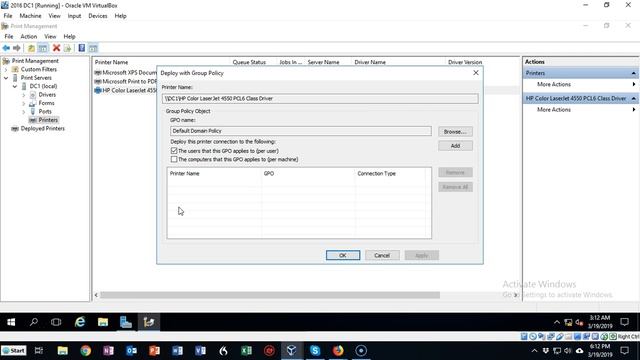Expand the Forms tree node

pyautogui.click(x=24, y=103)
